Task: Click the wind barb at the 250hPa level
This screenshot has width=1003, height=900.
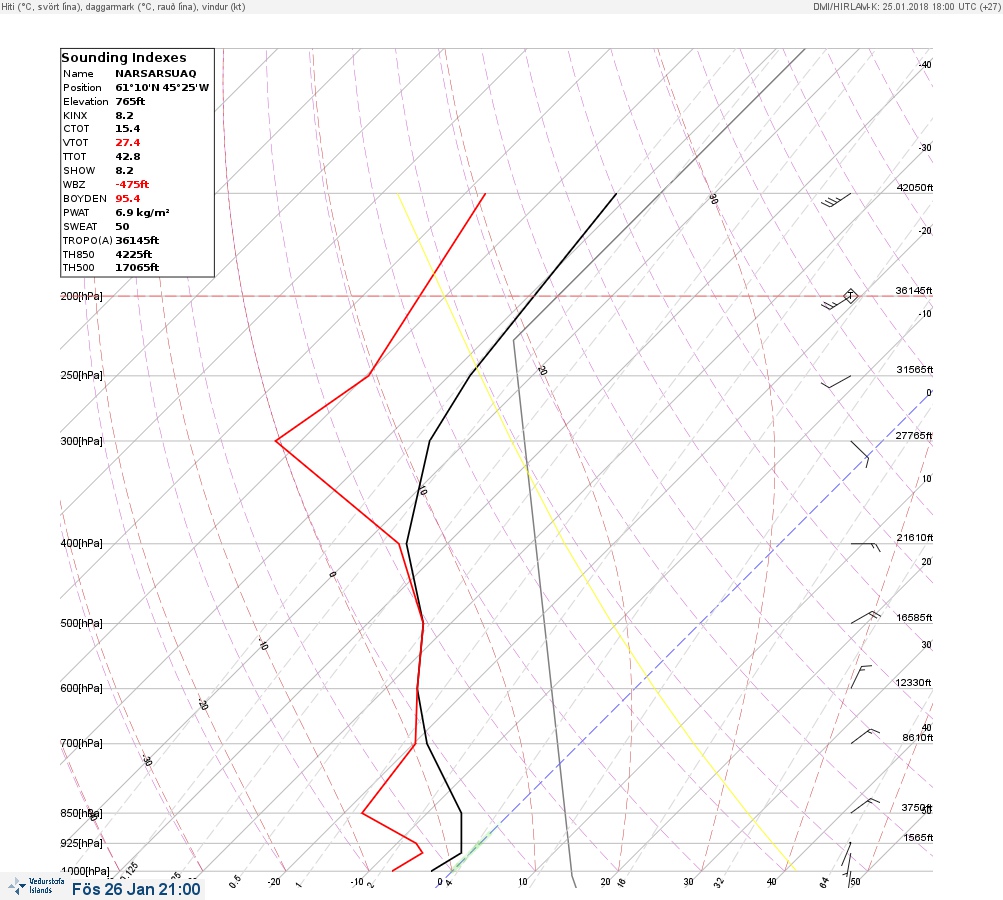Action: [x=836, y=382]
